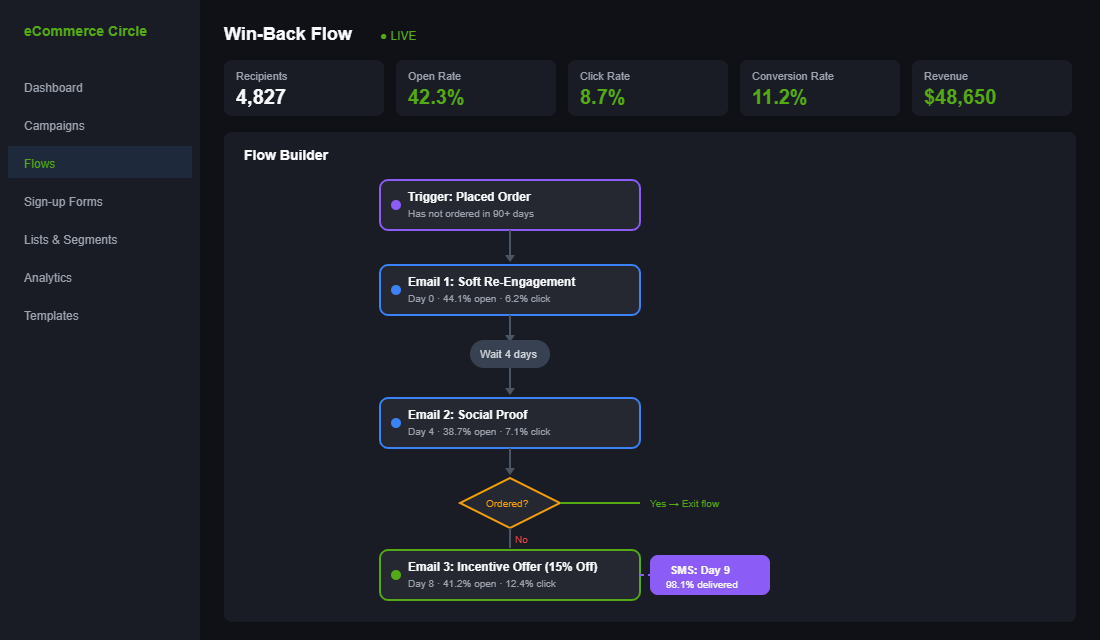Click the eCommerce Circle logo text

click(86, 31)
